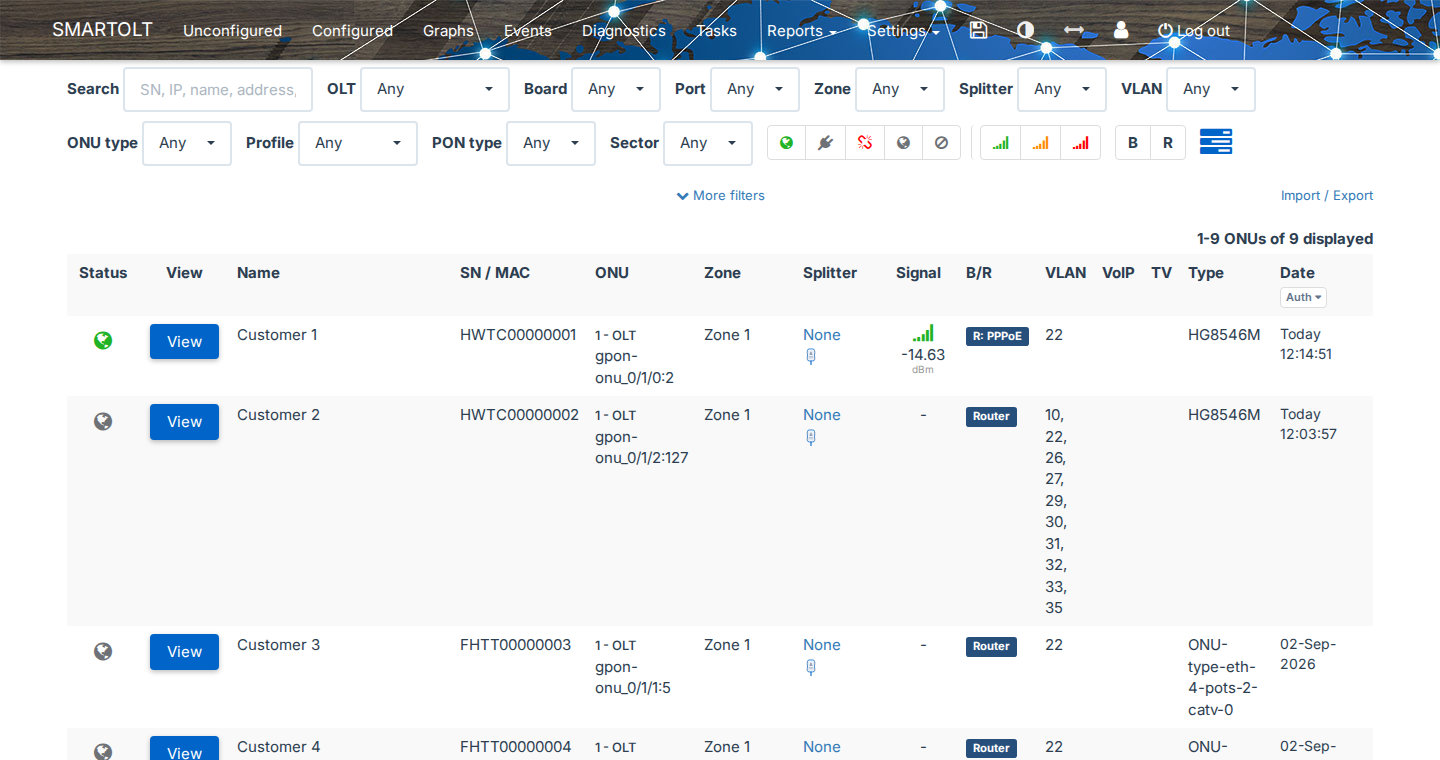This screenshot has width=1440, height=760.
Task: Switch to the blue list view icon
Action: click(x=1215, y=142)
